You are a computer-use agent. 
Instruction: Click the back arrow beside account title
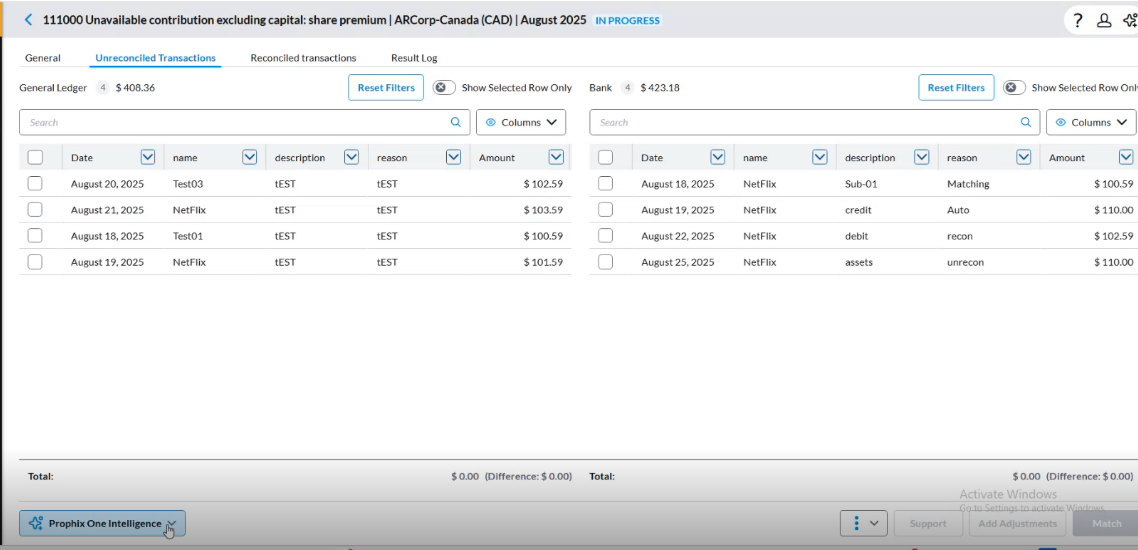[x=28, y=20]
